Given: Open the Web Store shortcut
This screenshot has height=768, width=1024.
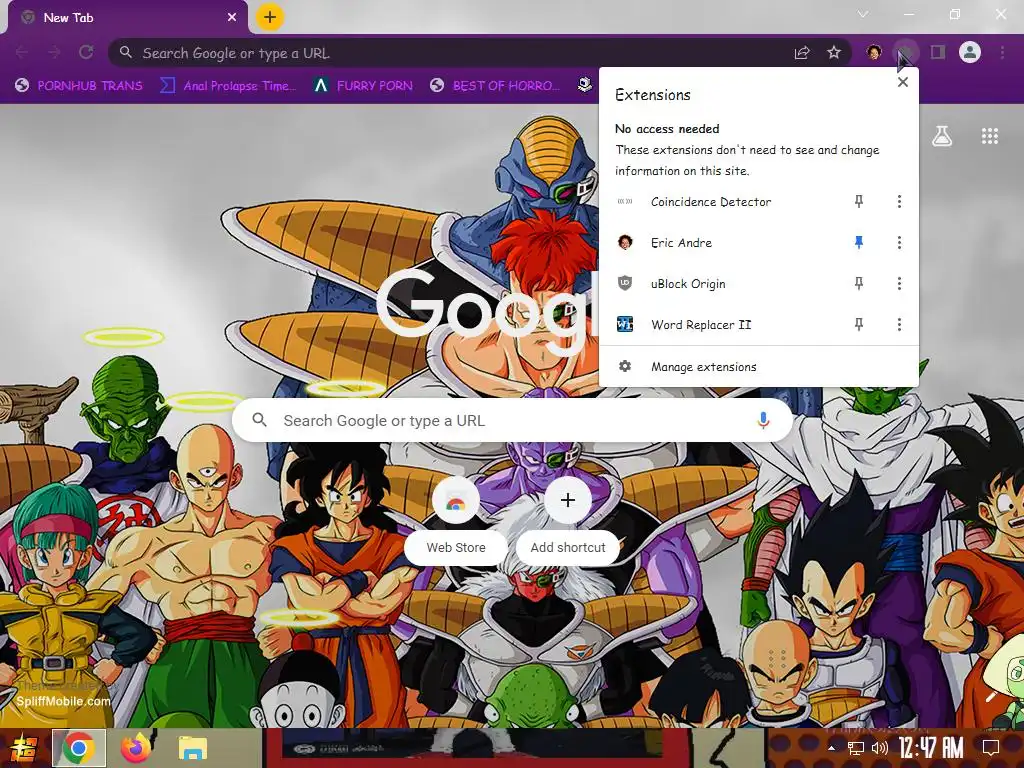Looking at the screenshot, I should (456, 520).
